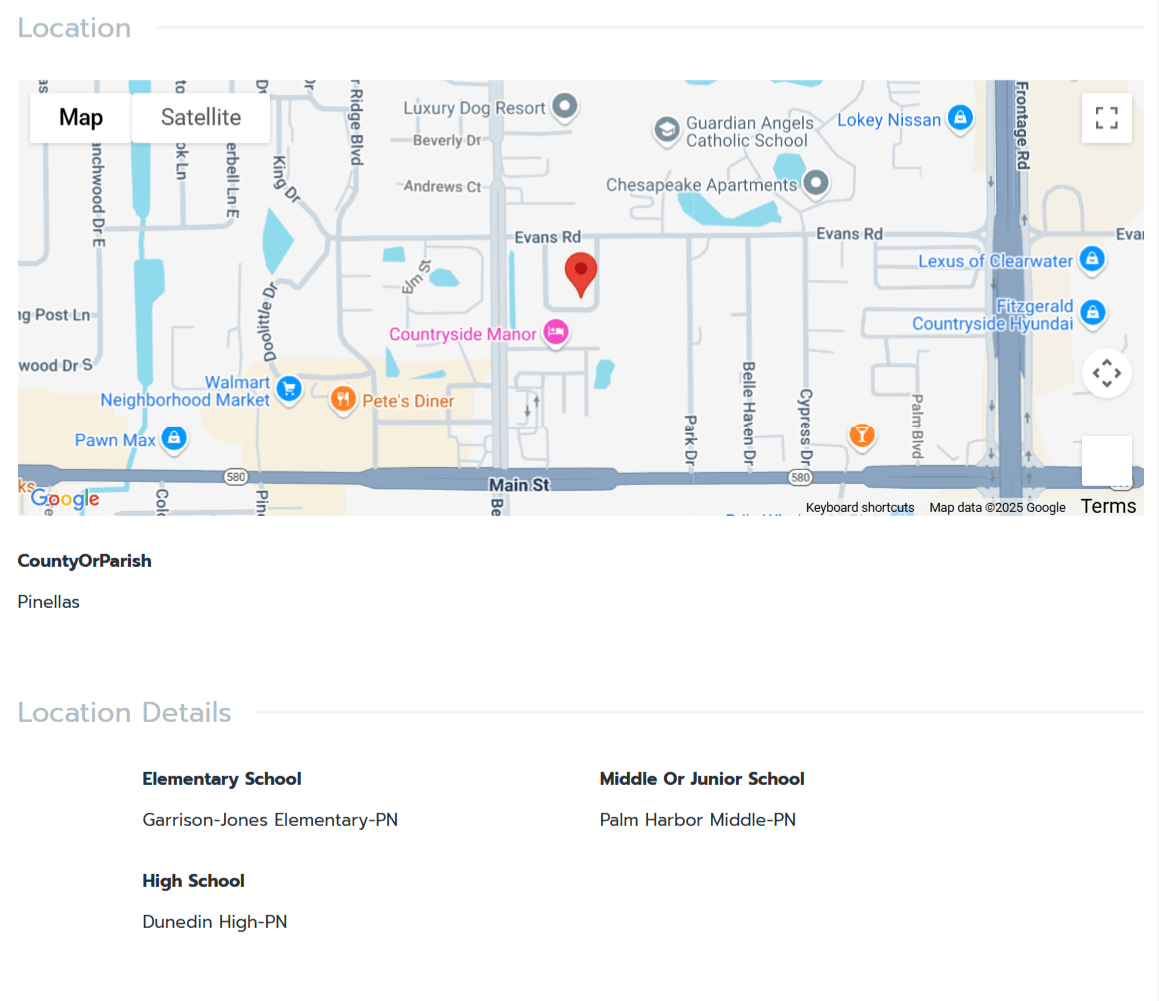Click the Lokey Nissan marker
This screenshot has width=1159, height=1001.
tap(960, 118)
